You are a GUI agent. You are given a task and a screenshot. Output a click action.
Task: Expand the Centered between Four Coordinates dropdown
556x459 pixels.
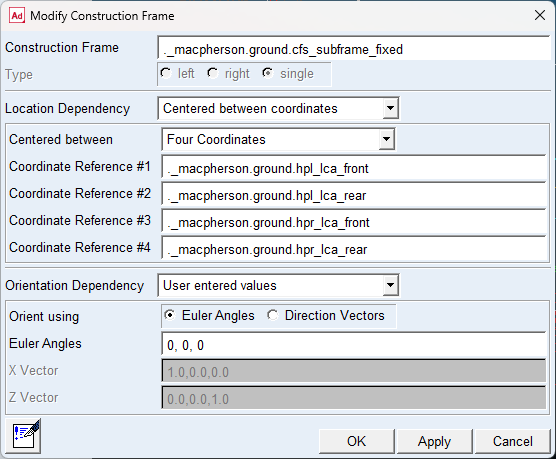(x=386, y=139)
